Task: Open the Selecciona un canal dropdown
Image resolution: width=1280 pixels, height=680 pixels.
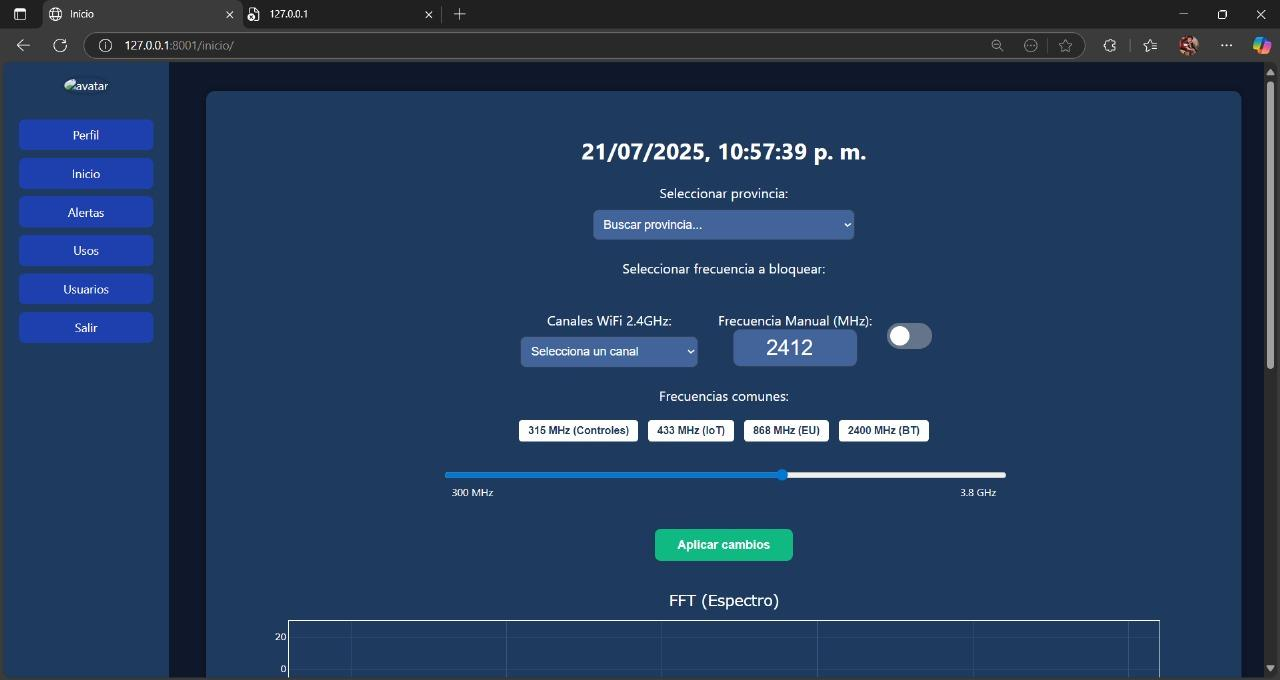Action: (x=609, y=351)
